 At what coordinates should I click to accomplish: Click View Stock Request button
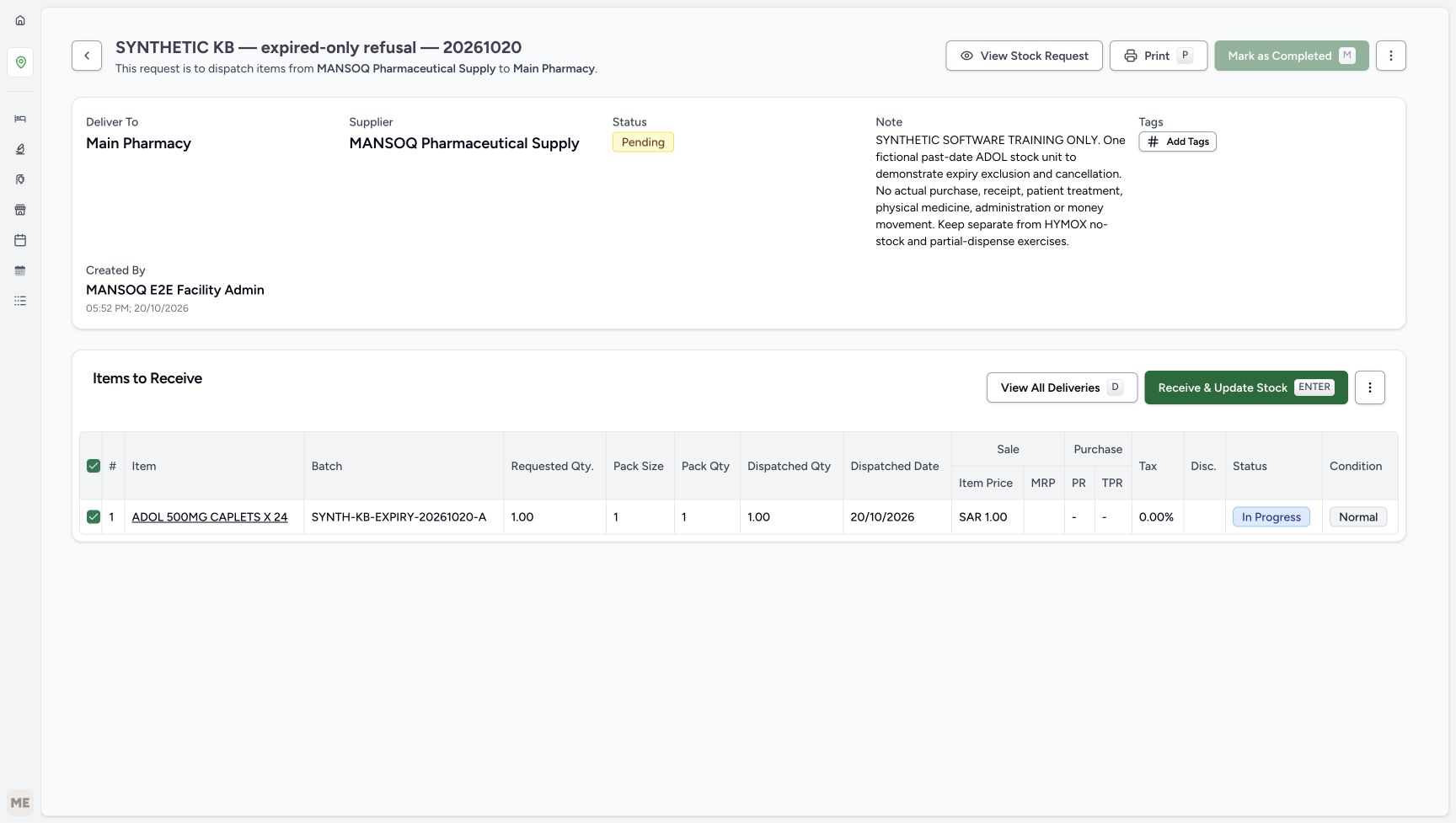(x=1024, y=56)
